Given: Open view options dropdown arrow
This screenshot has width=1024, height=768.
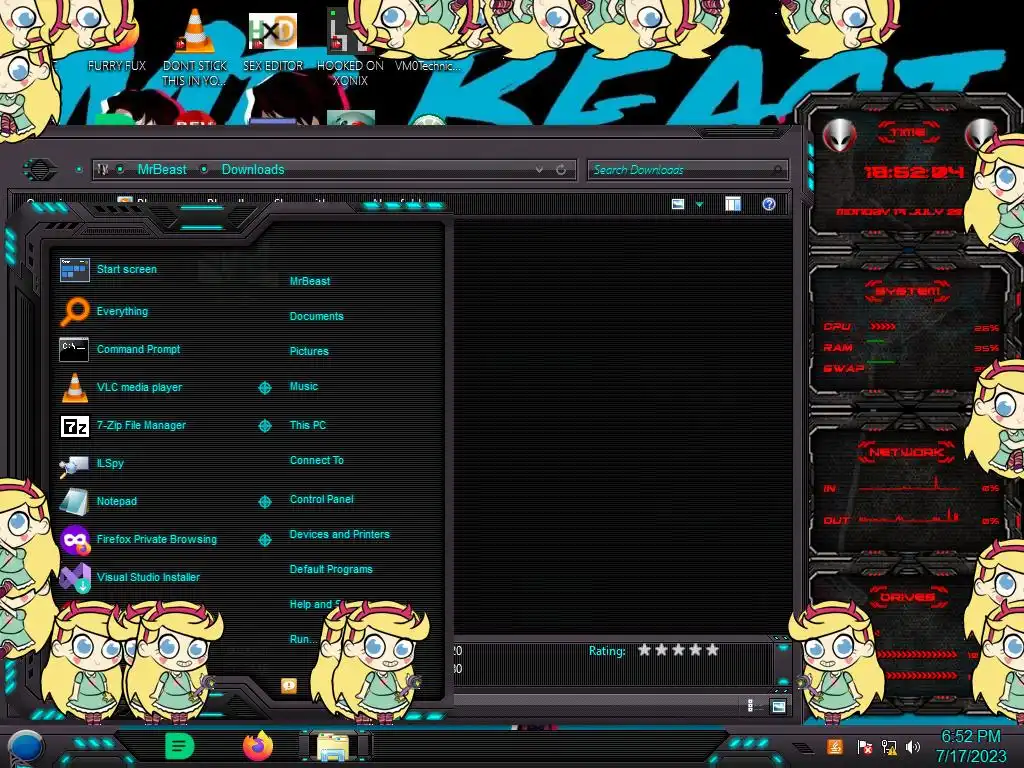Looking at the screenshot, I should (699, 204).
